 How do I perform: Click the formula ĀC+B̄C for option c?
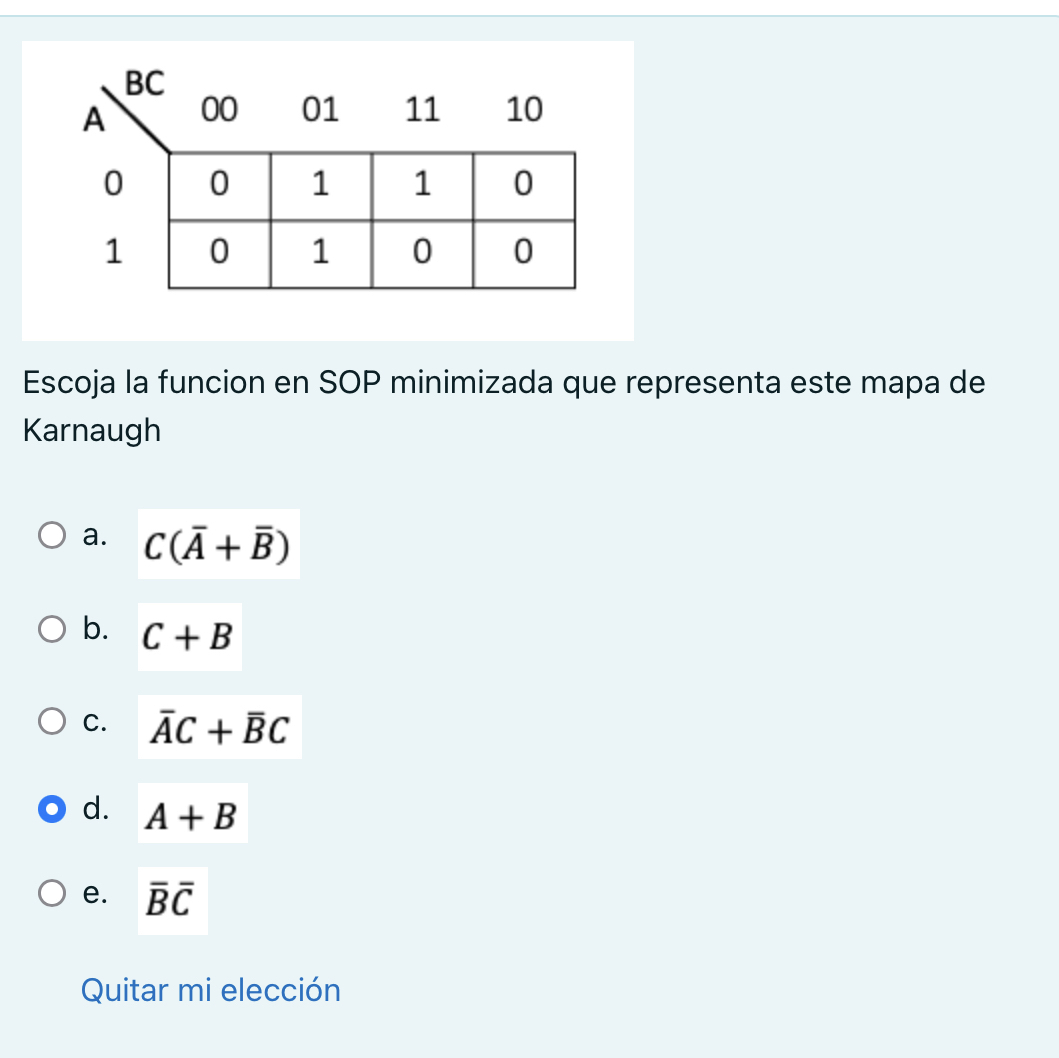point(220,729)
